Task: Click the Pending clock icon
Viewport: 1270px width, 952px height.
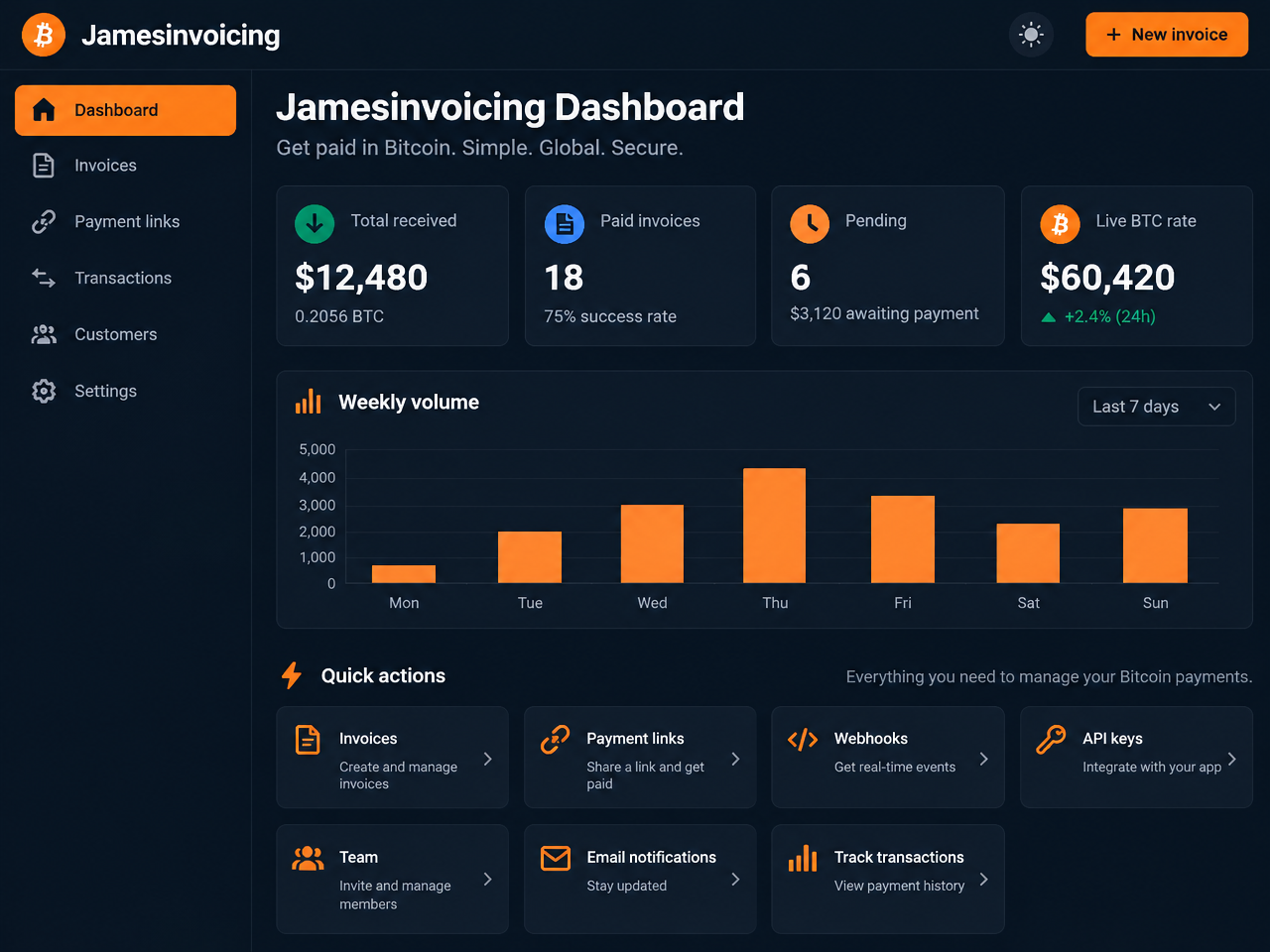Action: [x=810, y=224]
